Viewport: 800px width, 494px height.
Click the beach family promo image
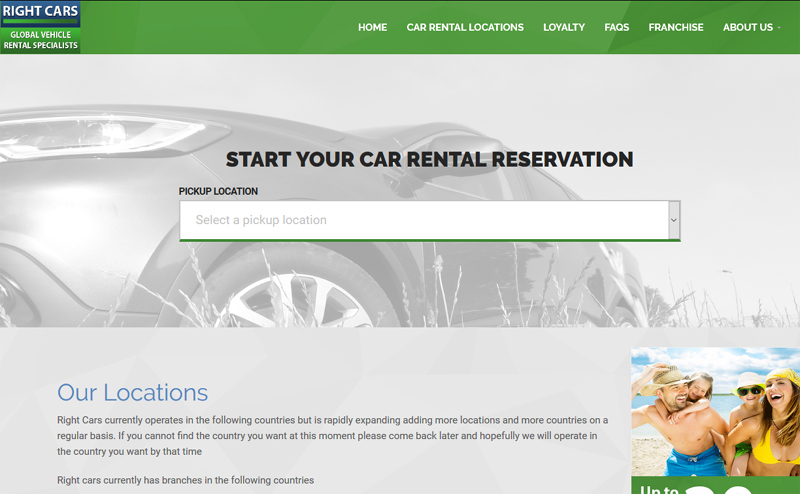click(x=715, y=410)
